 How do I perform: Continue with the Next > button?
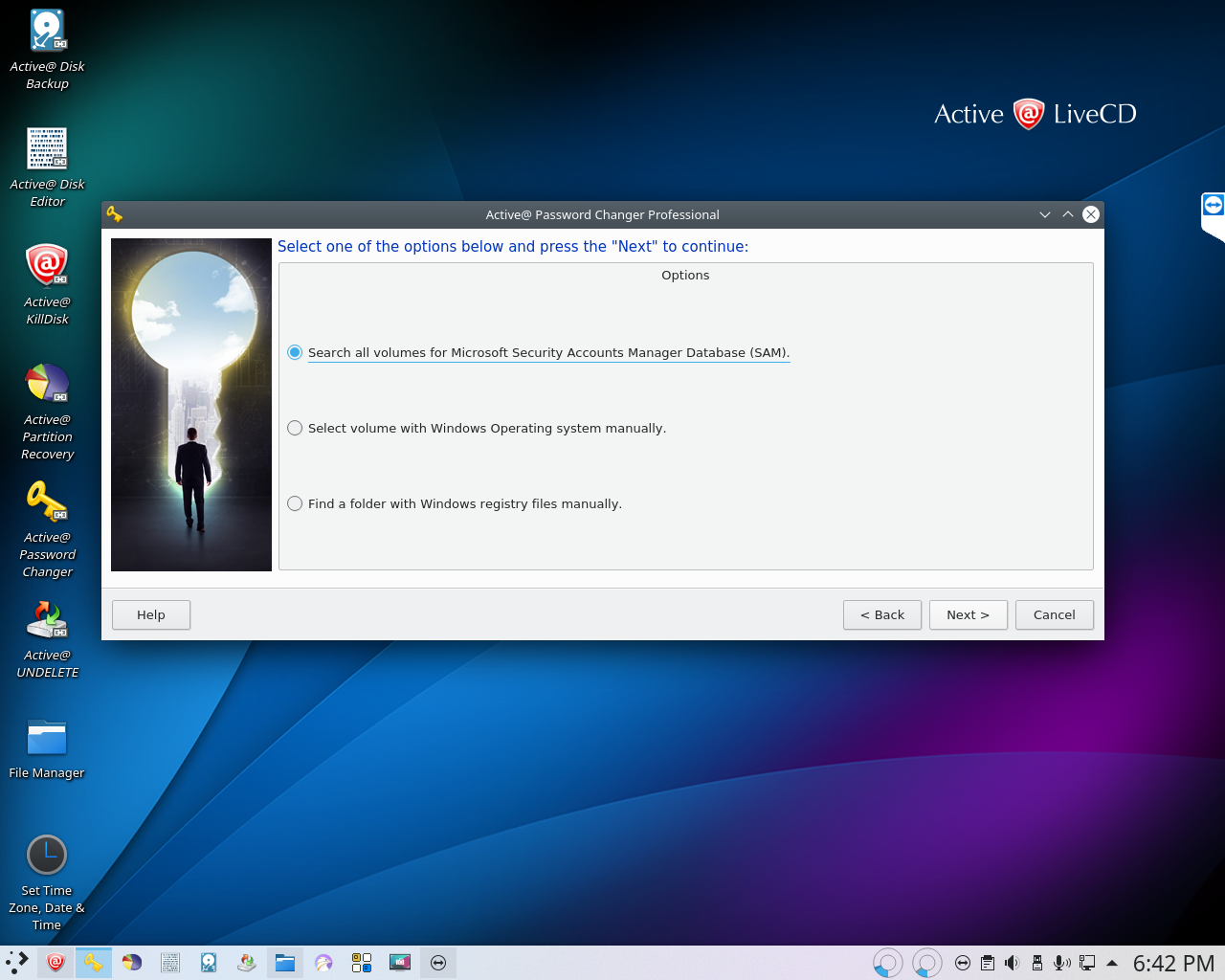pyautogui.click(x=969, y=614)
